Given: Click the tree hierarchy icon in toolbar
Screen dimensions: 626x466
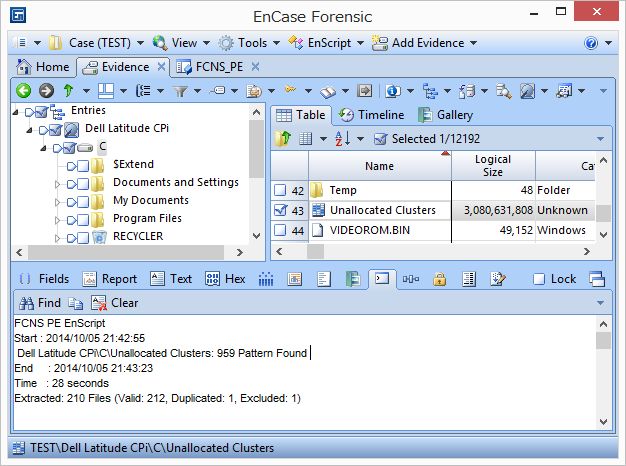Looking at the screenshot, I should (x=430, y=91).
